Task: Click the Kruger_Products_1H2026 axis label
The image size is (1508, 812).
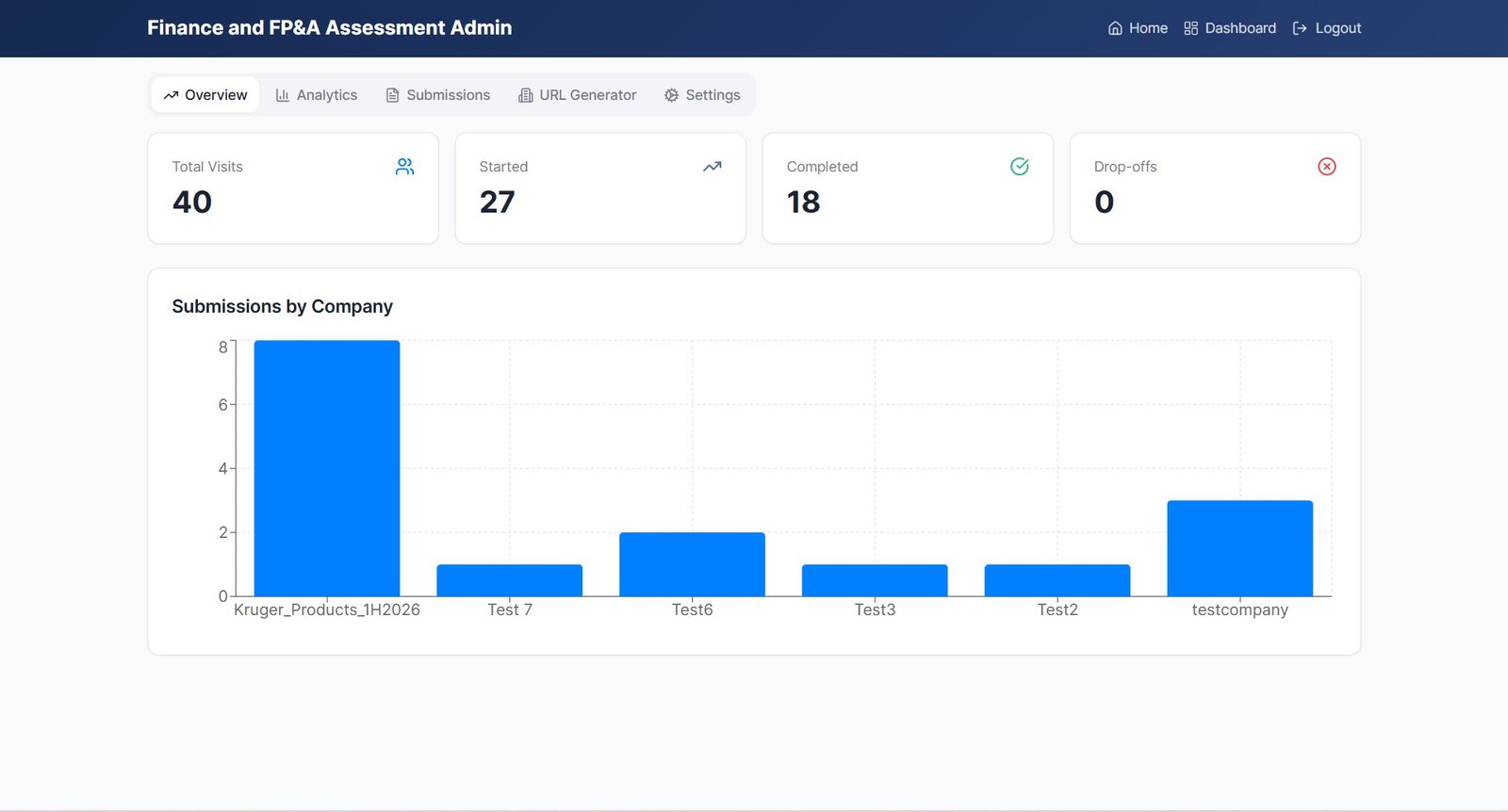Action: click(327, 609)
